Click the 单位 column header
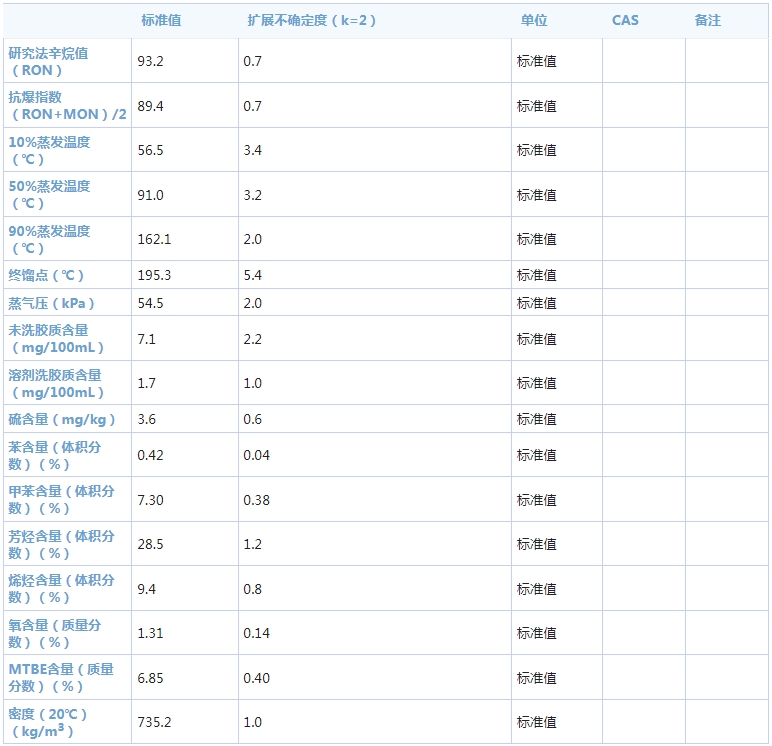Image resolution: width=772 pixels, height=746 pixels. (x=534, y=20)
